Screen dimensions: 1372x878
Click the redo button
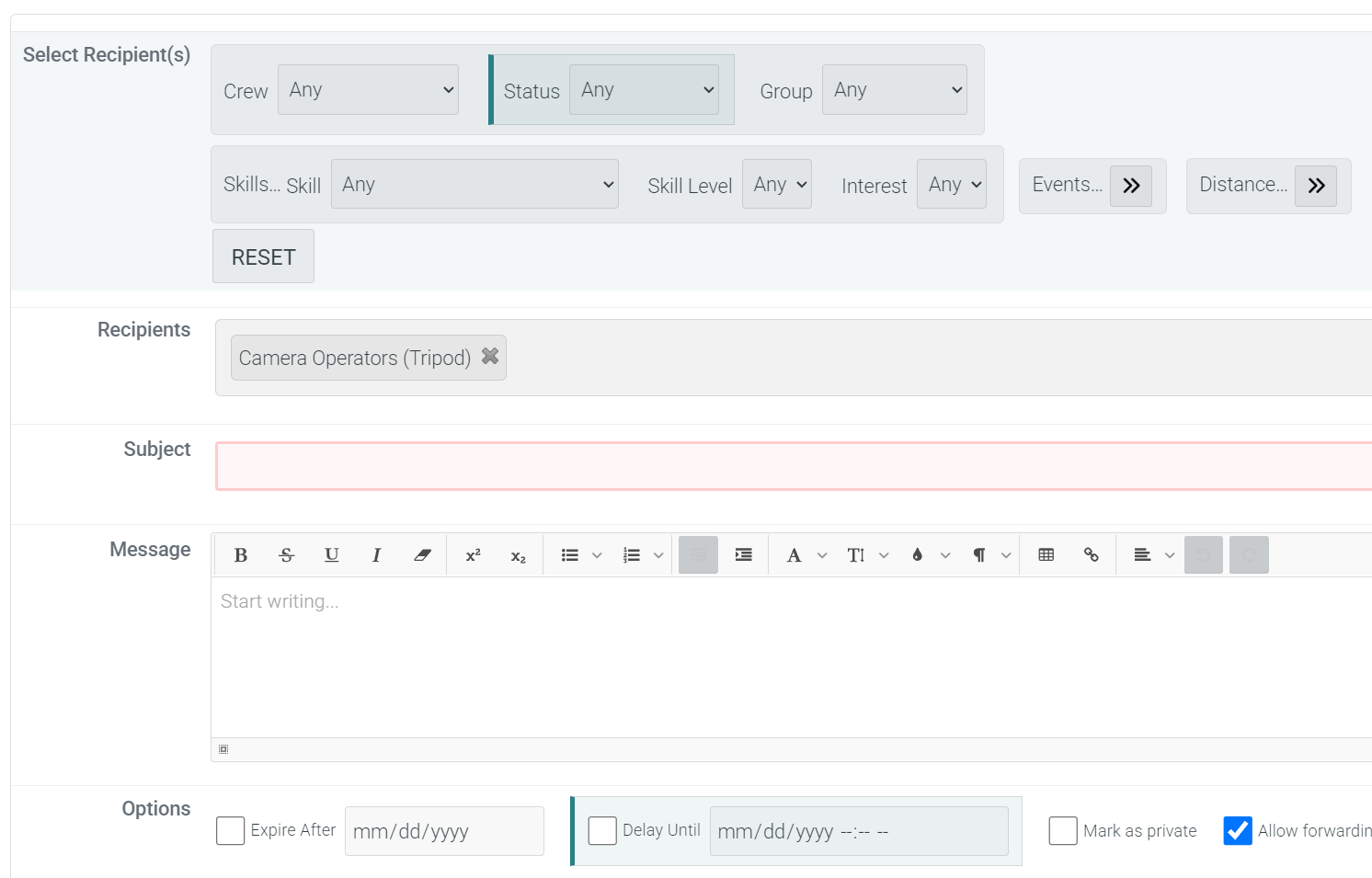point(1249,555)
